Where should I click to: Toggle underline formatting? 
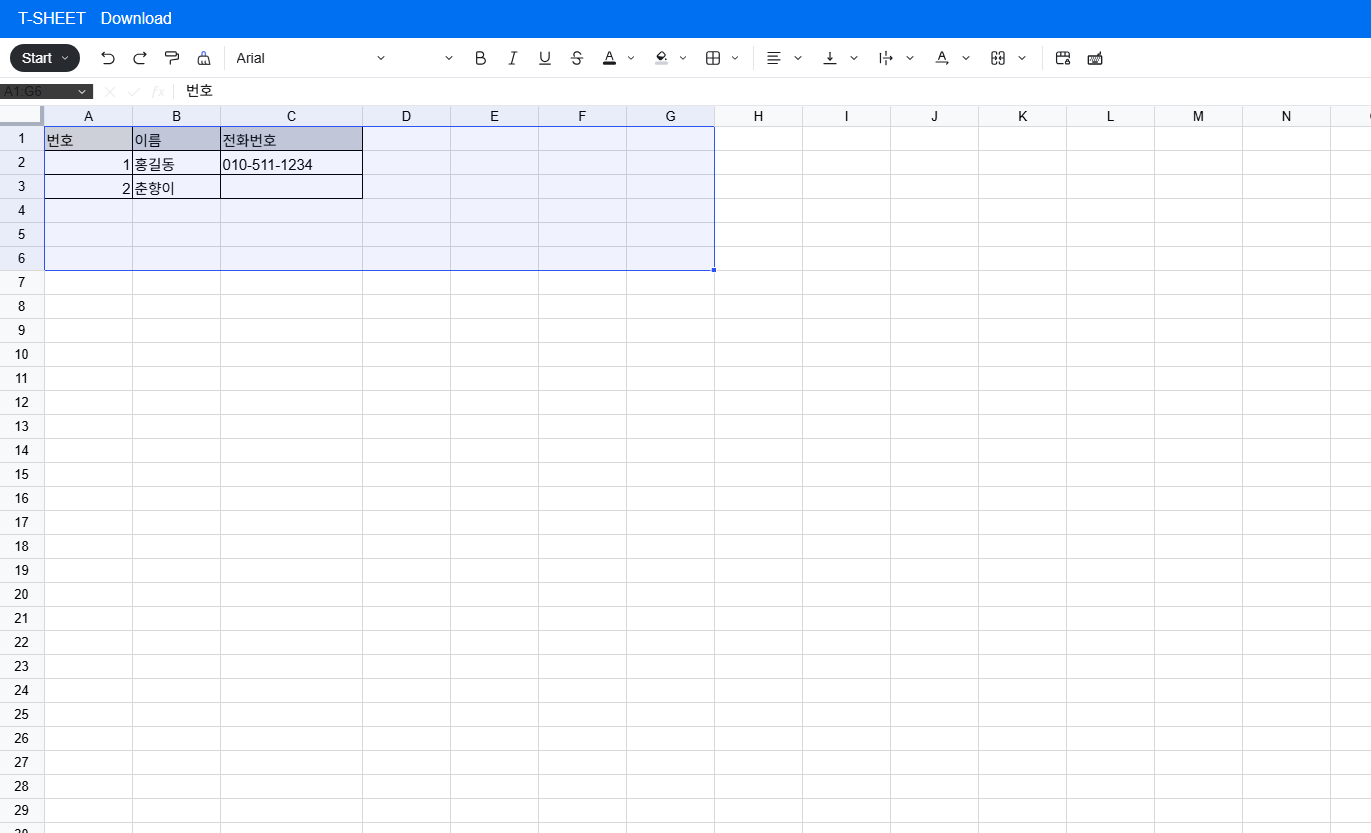545,58
